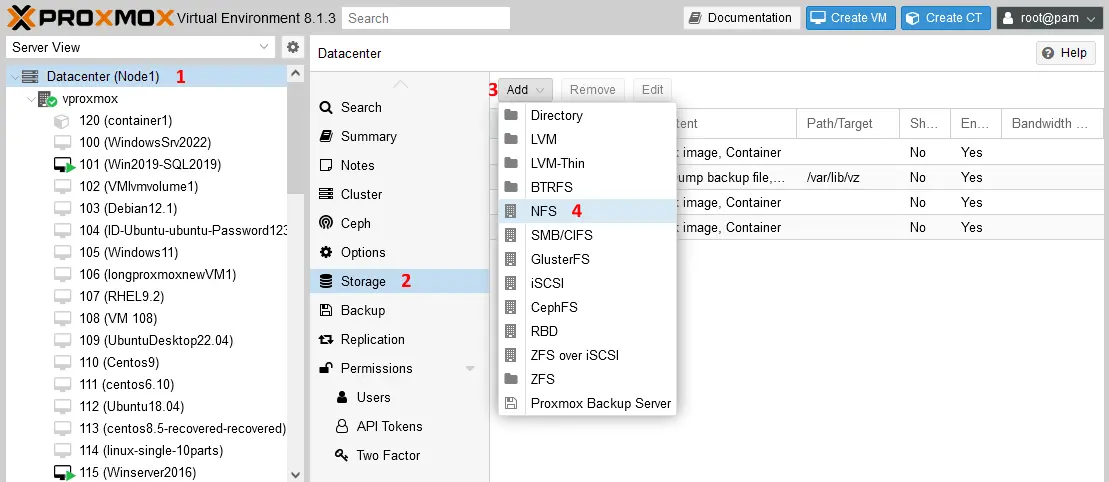Click the Cluster servers icon

[x=326, y=194]
